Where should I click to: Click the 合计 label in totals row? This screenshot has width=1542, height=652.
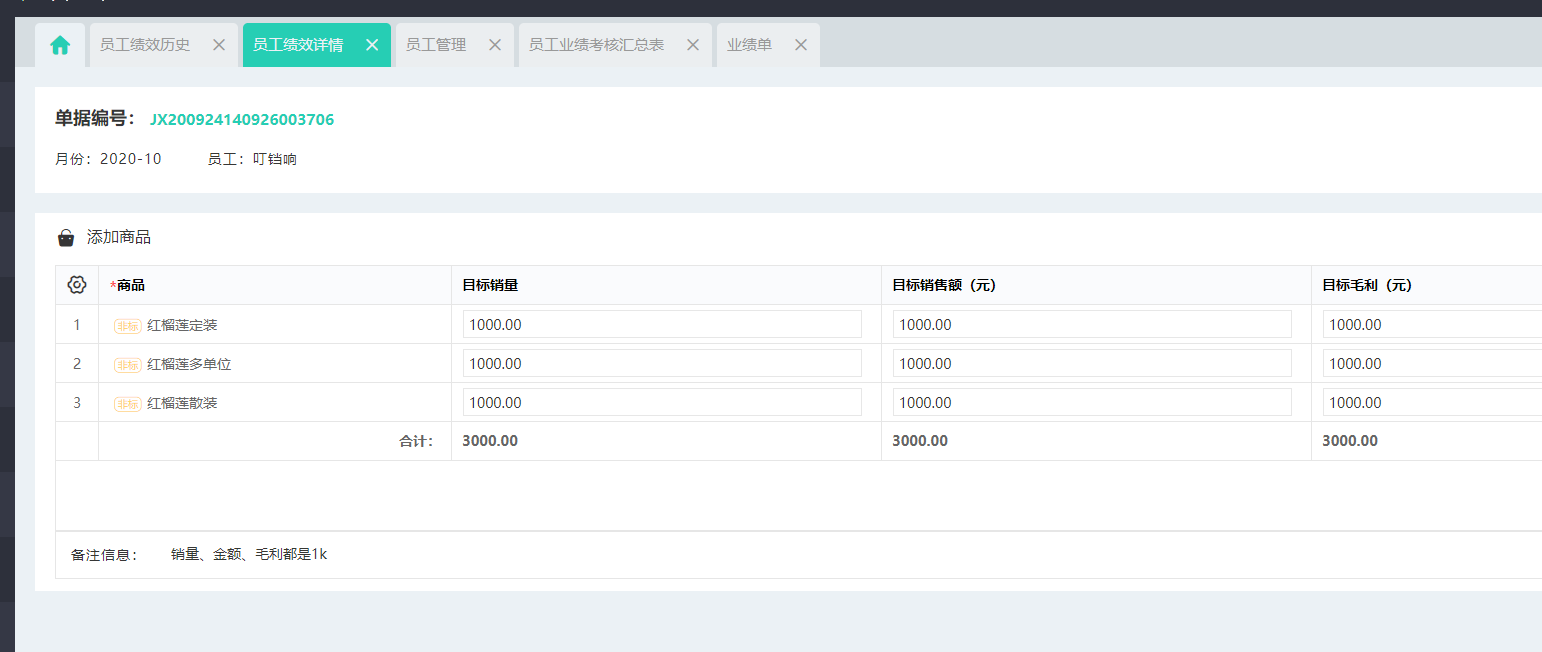[x=416, y=441]
